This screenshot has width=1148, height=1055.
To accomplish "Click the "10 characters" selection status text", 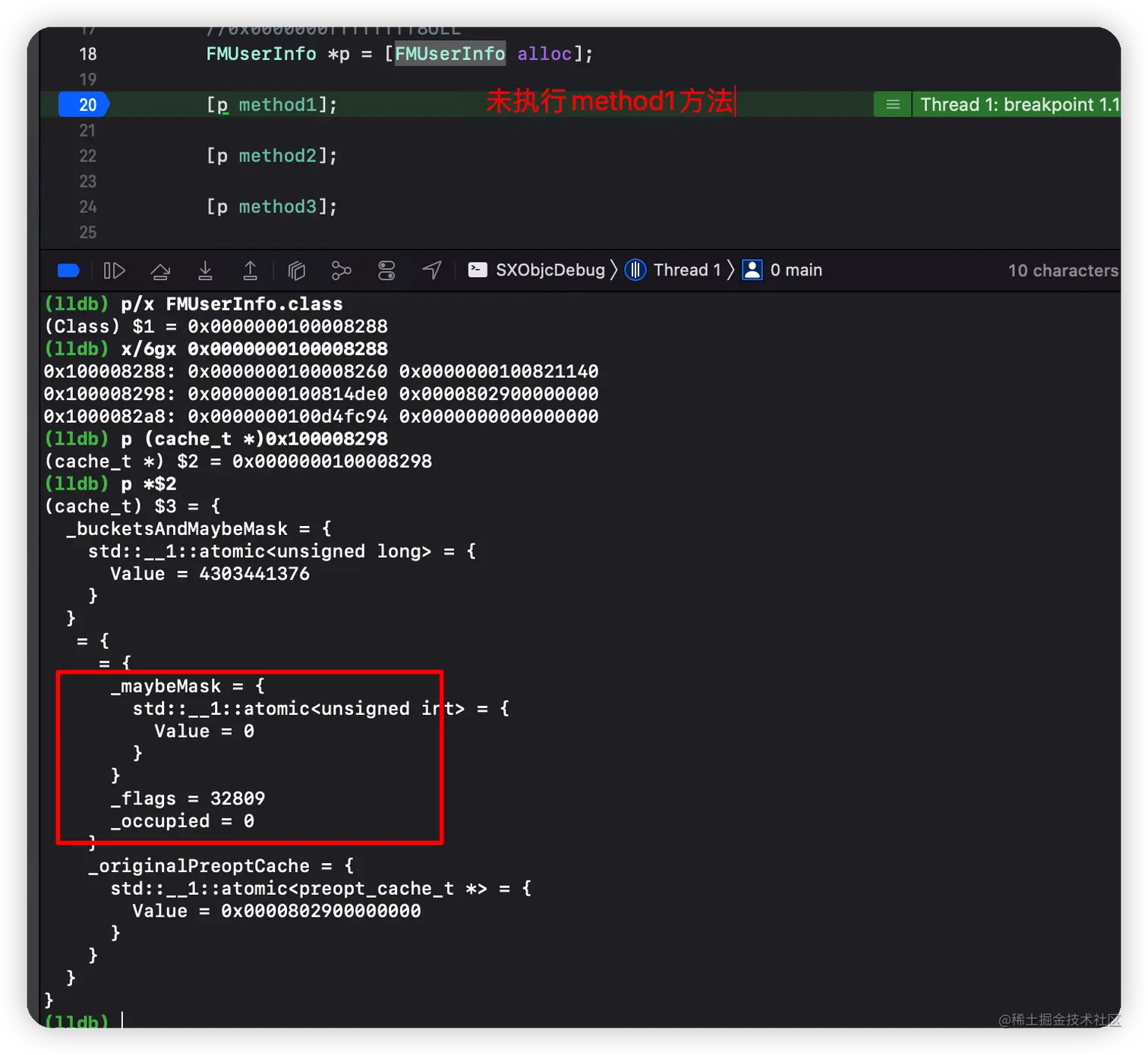I will click(x=1063, y=271).
